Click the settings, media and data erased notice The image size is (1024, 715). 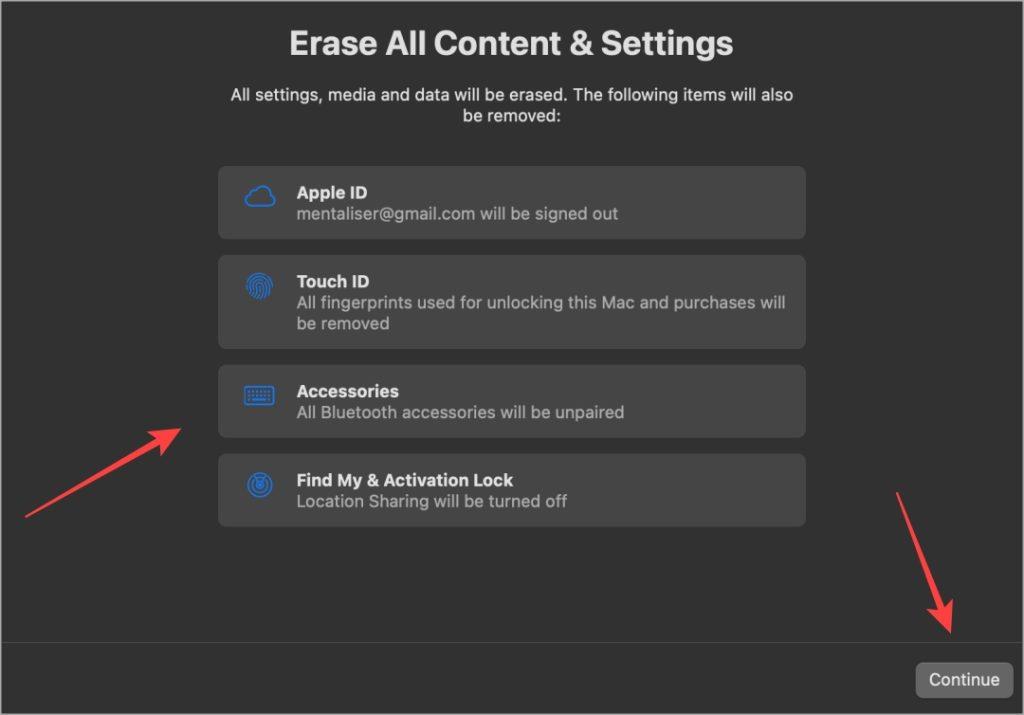[511, 105]
